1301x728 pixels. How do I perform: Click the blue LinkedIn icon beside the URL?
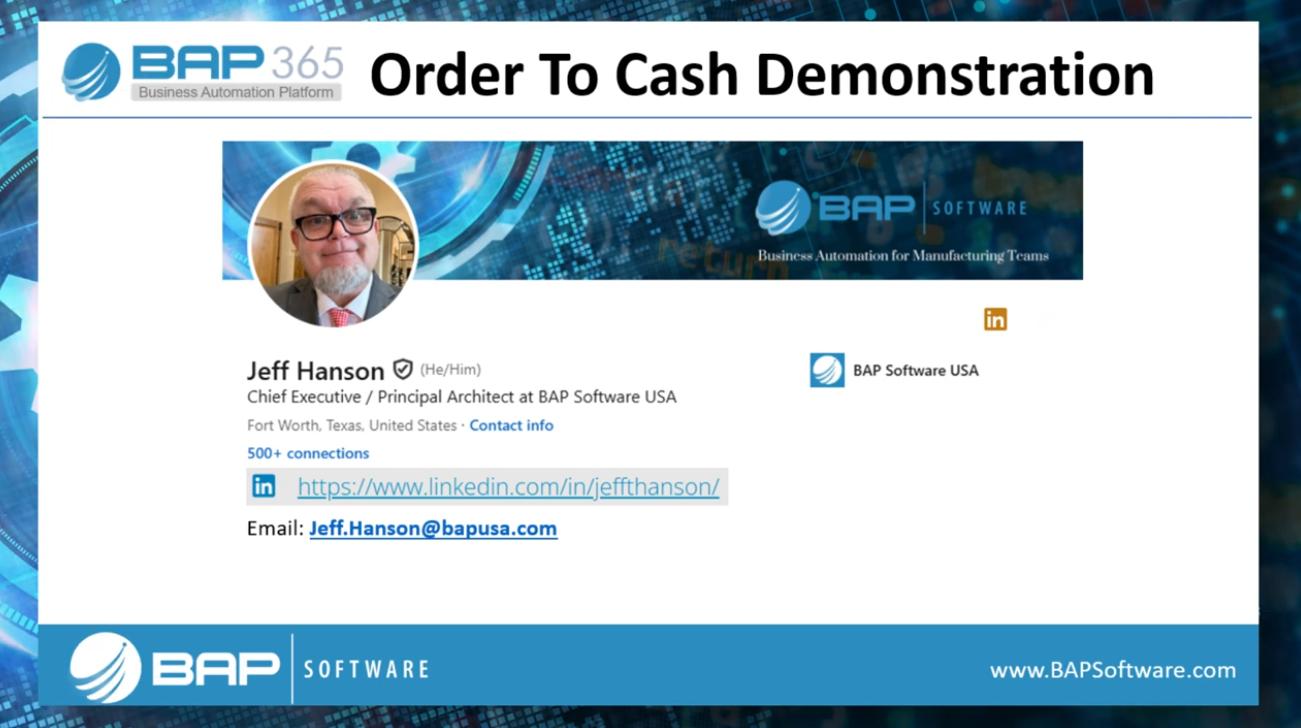(264, 486)
